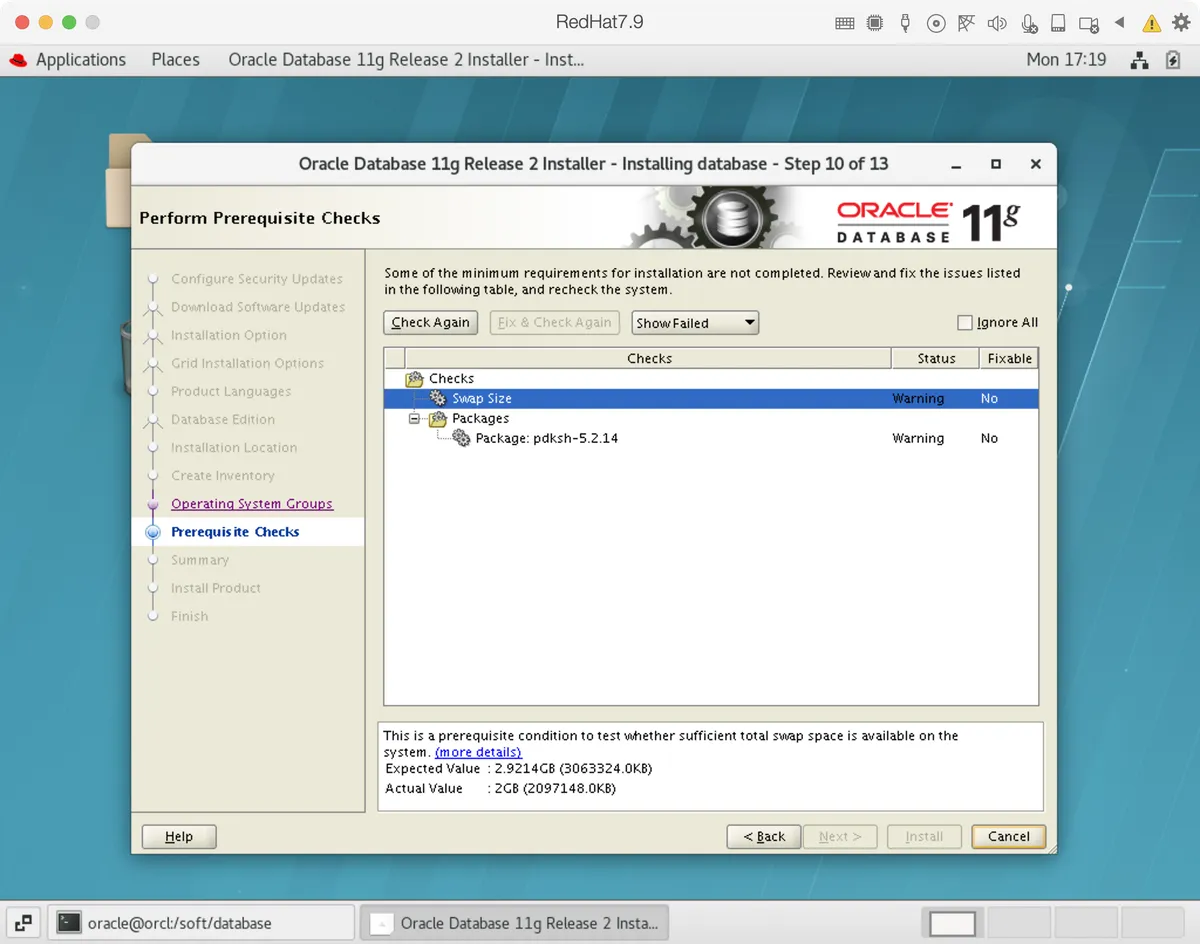Viewport: 1200px width, 944px height.
Task: Collapse the Packages tree node
Action: [x=414, y=418]
